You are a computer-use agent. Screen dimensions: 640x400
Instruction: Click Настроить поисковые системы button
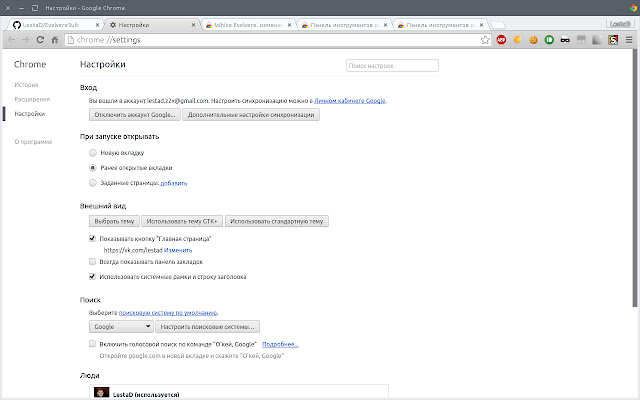pyautogui.click(x=207, y=327)
